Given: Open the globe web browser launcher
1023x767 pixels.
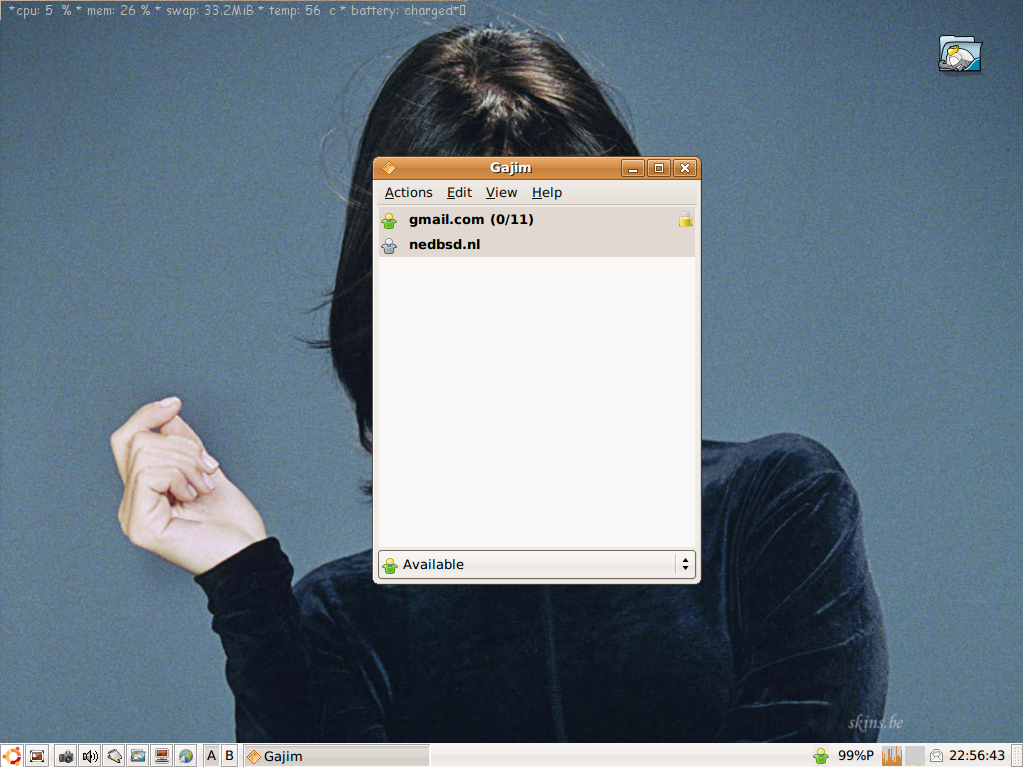Looking at the screenshot, I should click(x=186, y=756).
